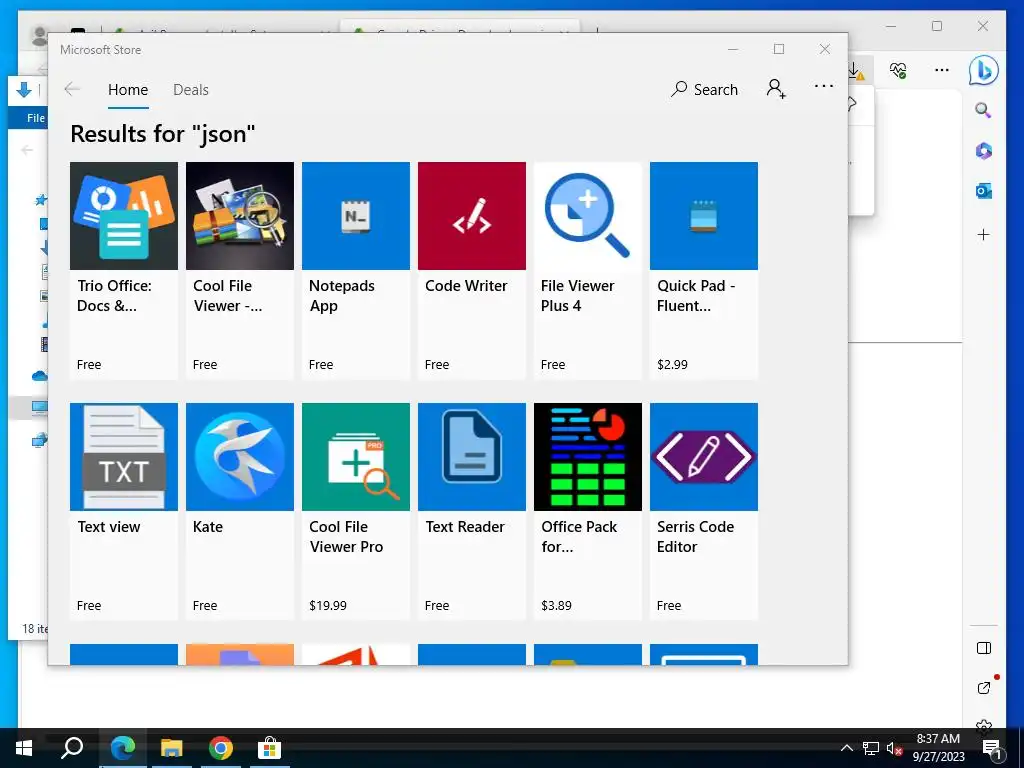1024x768 pixels.
Task: Open the Code Writer app icon
Action: point(472,216)
